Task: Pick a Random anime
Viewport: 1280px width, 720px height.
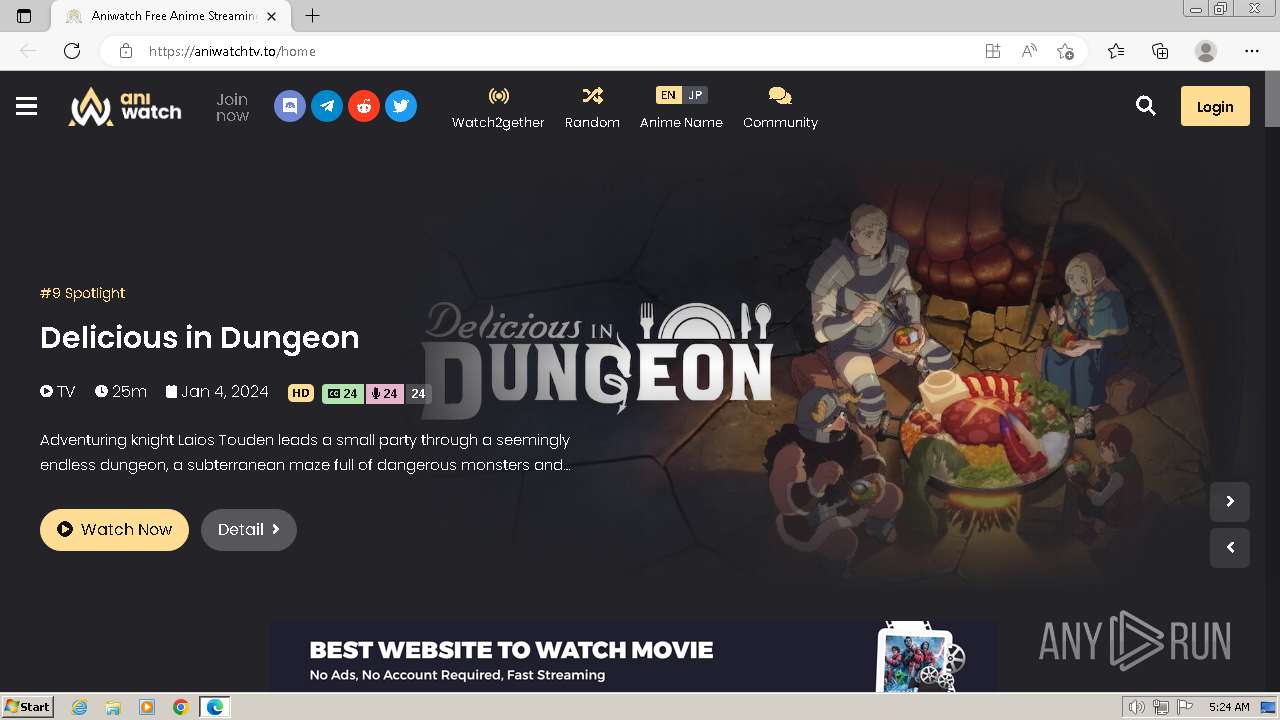Action: [x=592, y=108]
